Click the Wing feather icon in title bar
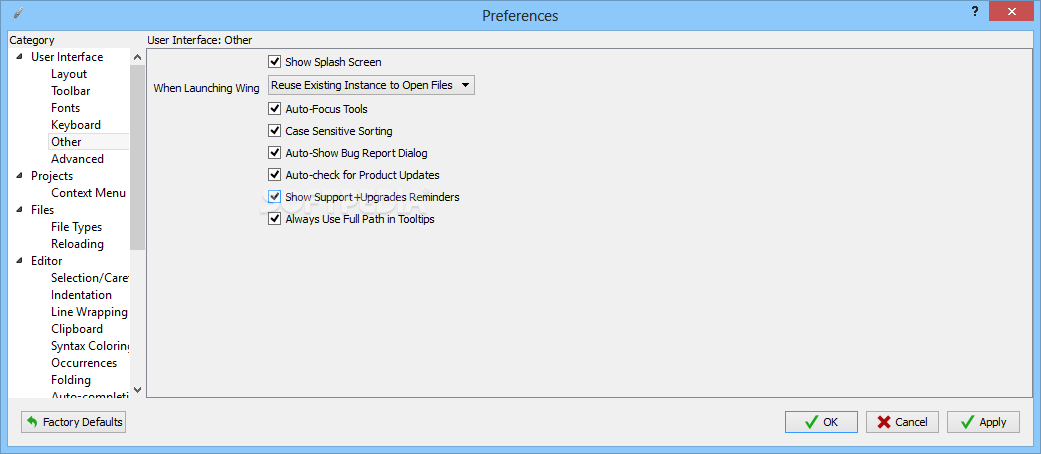 point(17,14)
